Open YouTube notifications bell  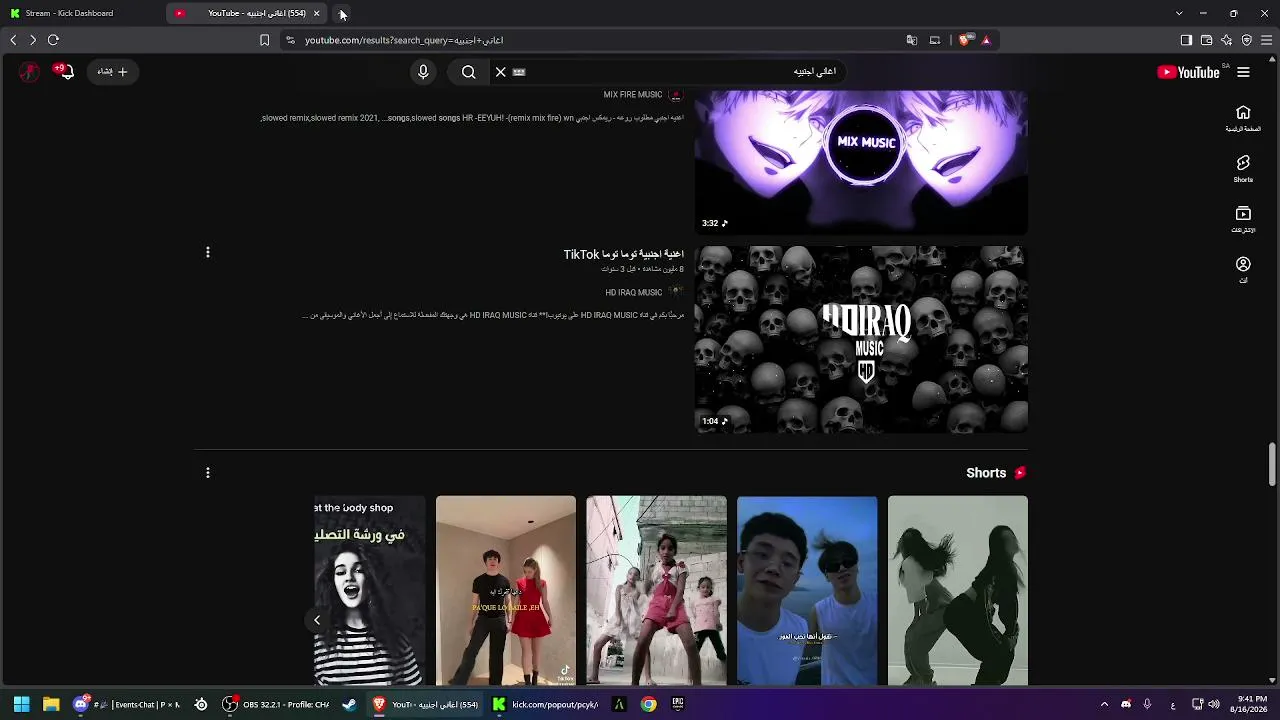pos(66,72)
